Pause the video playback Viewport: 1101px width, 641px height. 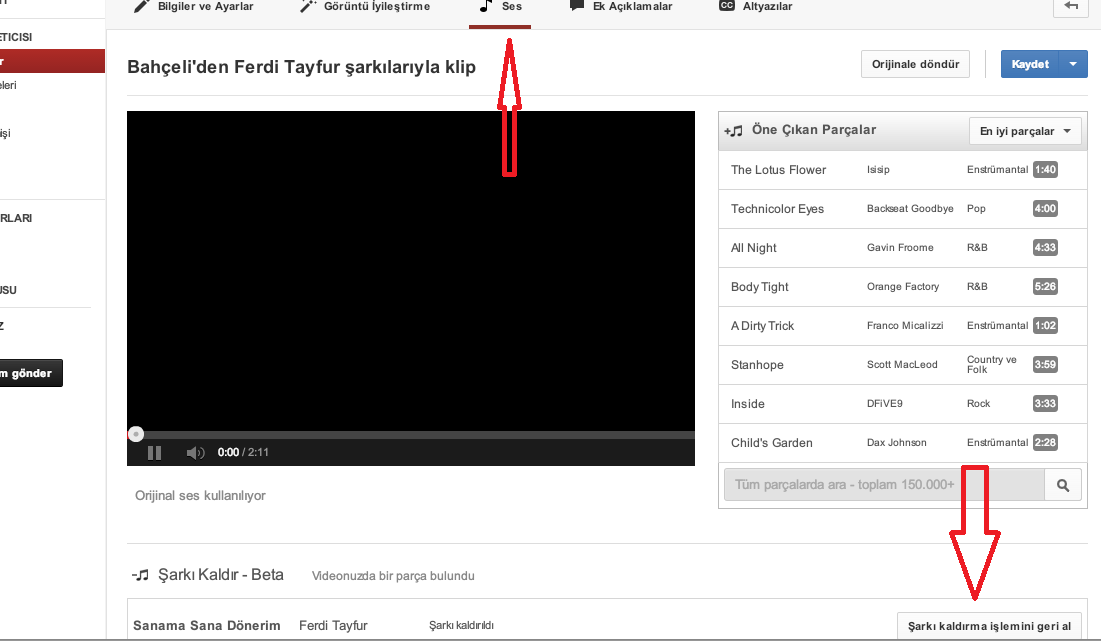pos(154,453)
